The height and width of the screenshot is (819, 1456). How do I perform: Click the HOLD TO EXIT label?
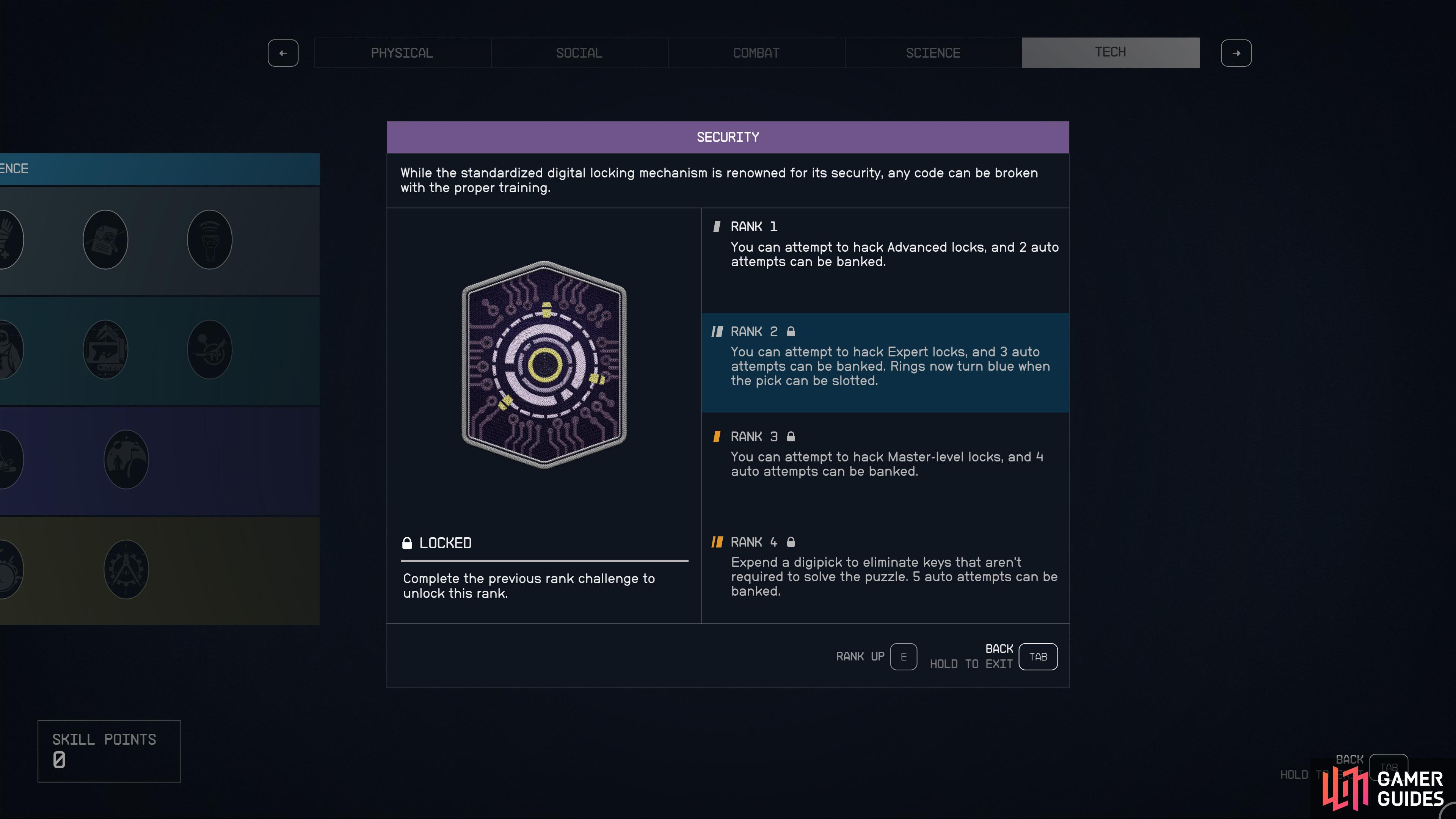(x=971, y=664)
